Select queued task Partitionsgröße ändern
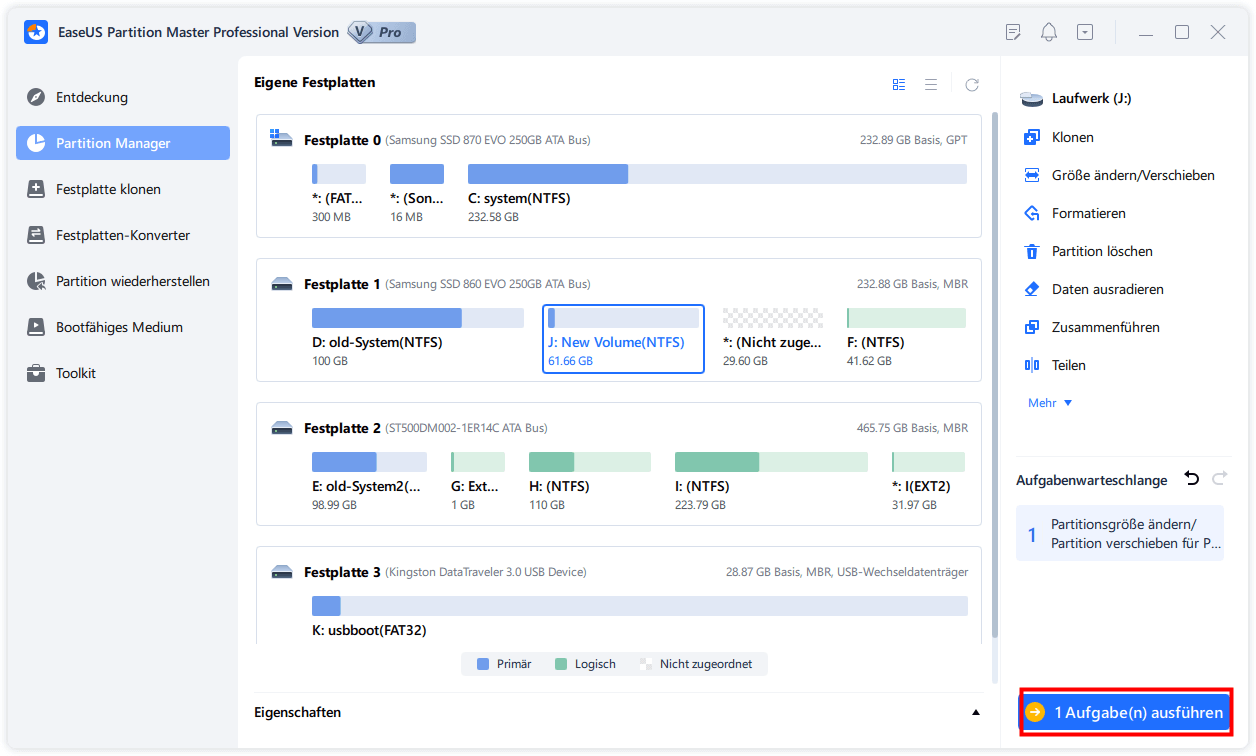Screen dimensions: 1256x756 pyautogui.click(x=1120, y=533)
